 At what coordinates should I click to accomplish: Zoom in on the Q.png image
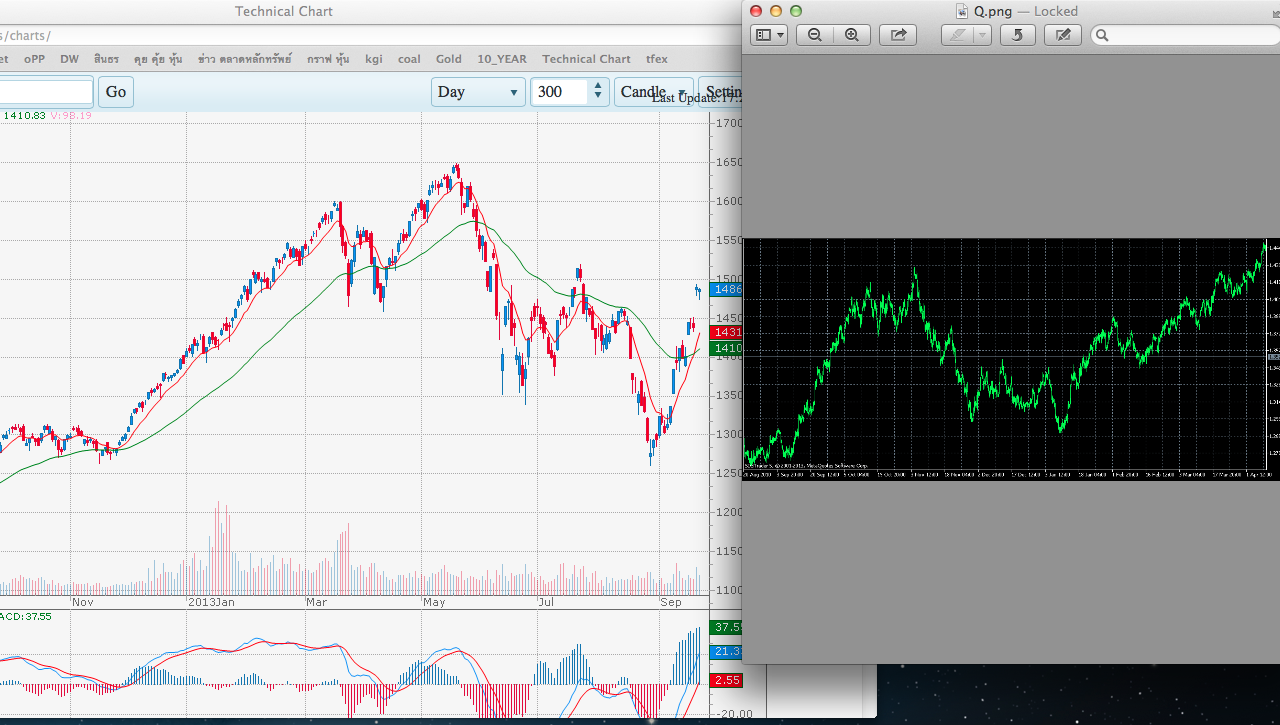852,35
